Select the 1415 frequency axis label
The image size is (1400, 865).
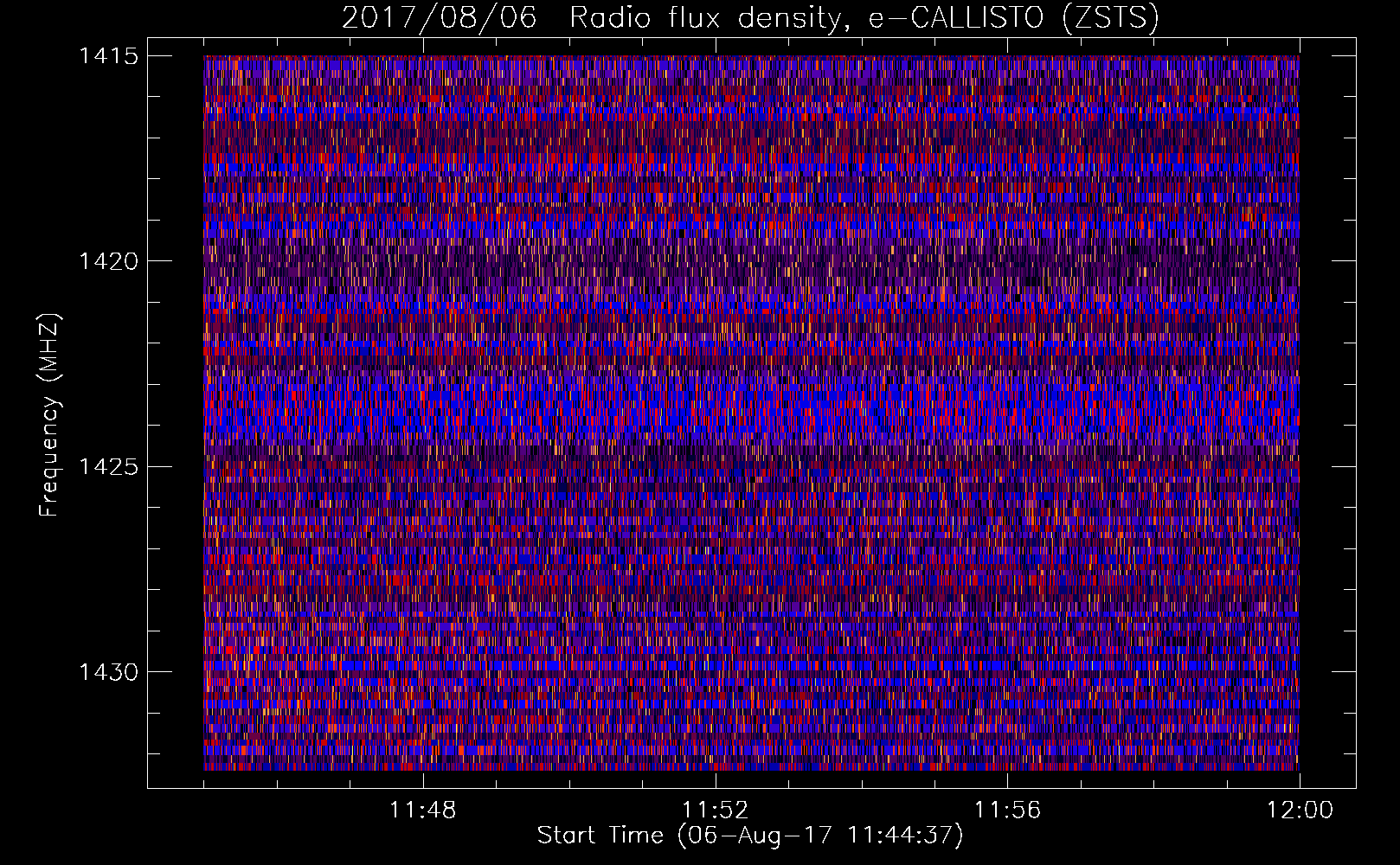pos(108,56)
